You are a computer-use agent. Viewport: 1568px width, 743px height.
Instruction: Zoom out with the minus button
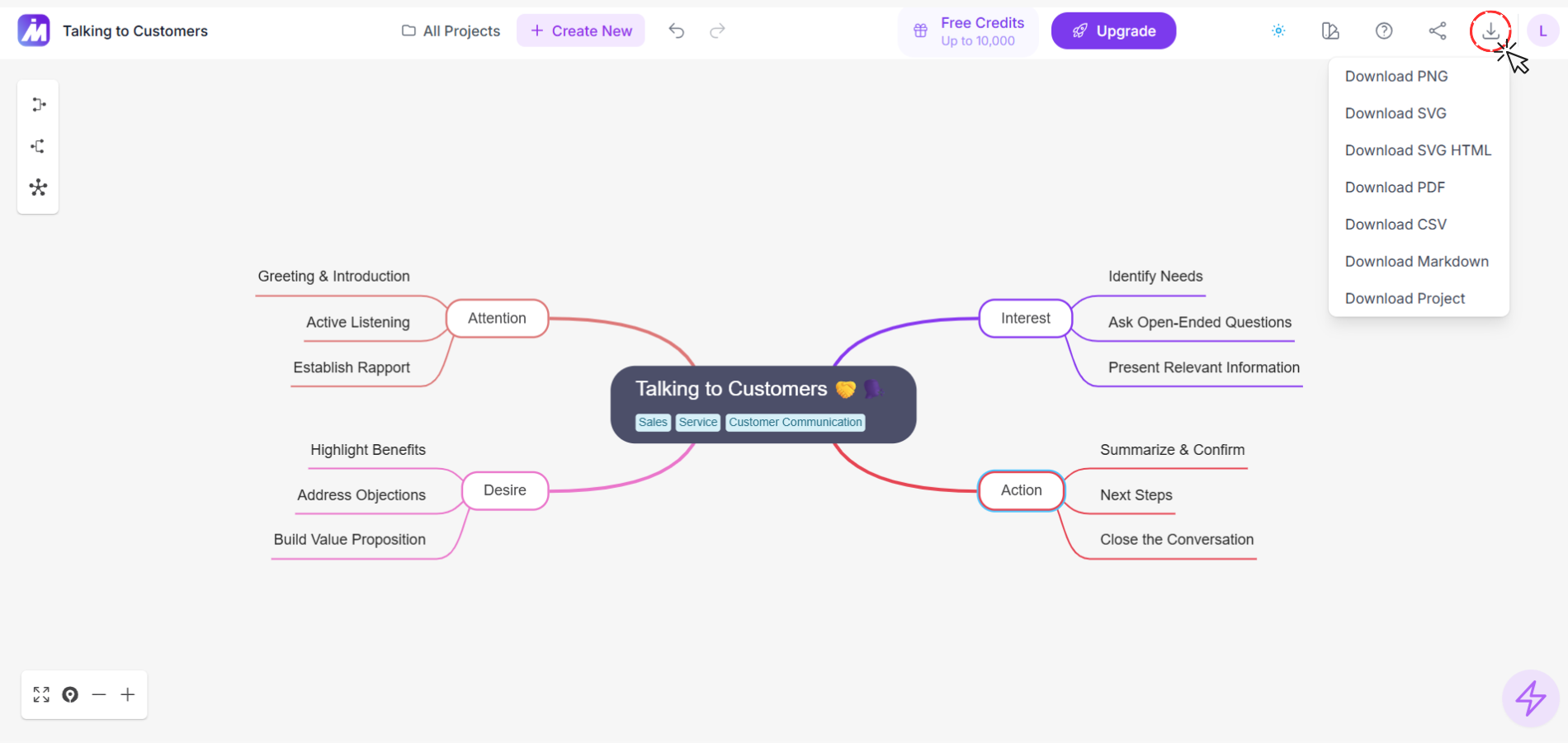click(x=99, y=694)
